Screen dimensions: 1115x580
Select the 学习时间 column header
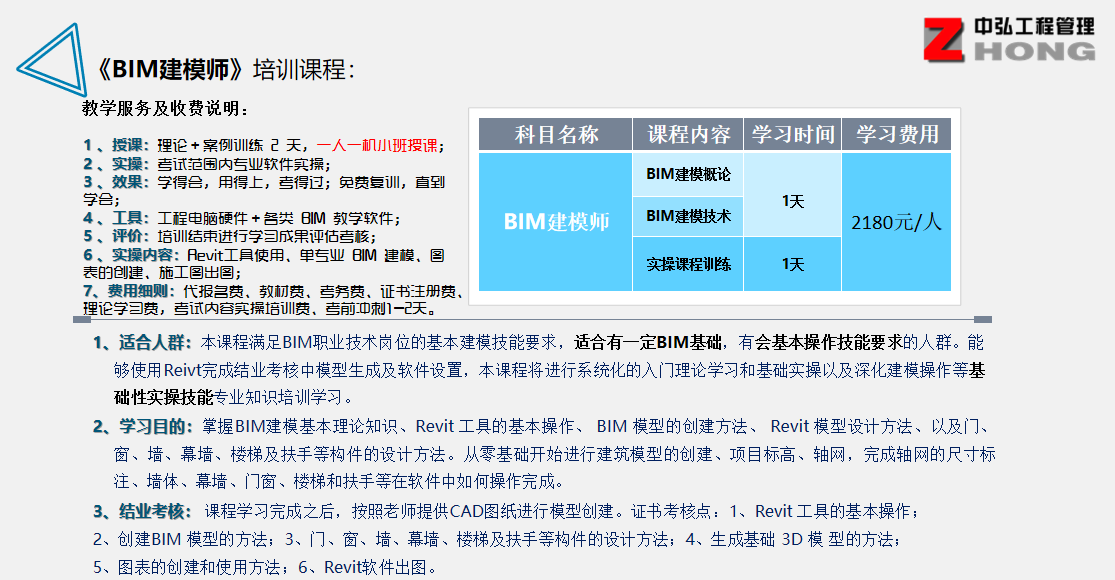pyautogui.click(x=792, y=135)
